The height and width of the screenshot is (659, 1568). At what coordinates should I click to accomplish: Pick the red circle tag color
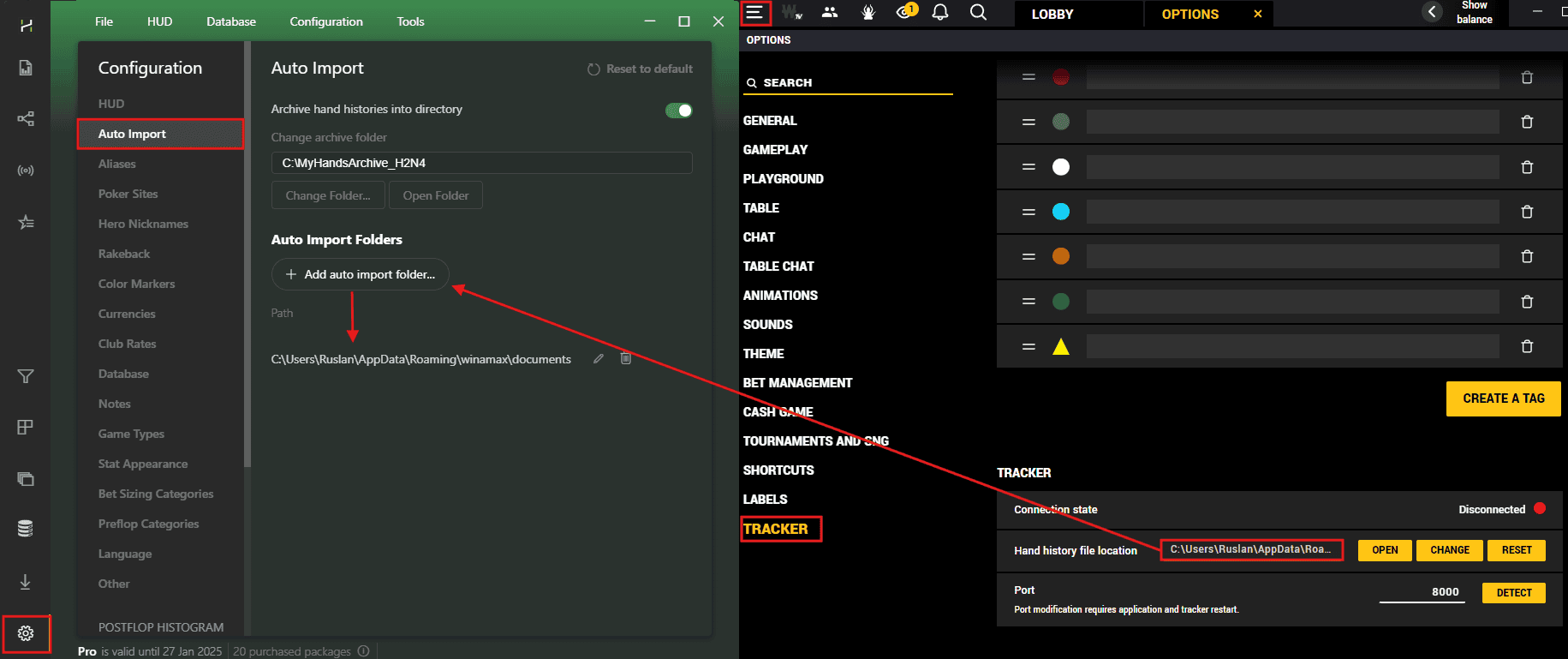coord(1061,77)
